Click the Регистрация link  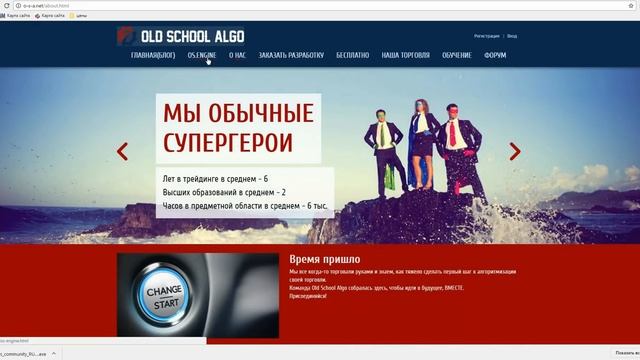click(x=487, y=36)
